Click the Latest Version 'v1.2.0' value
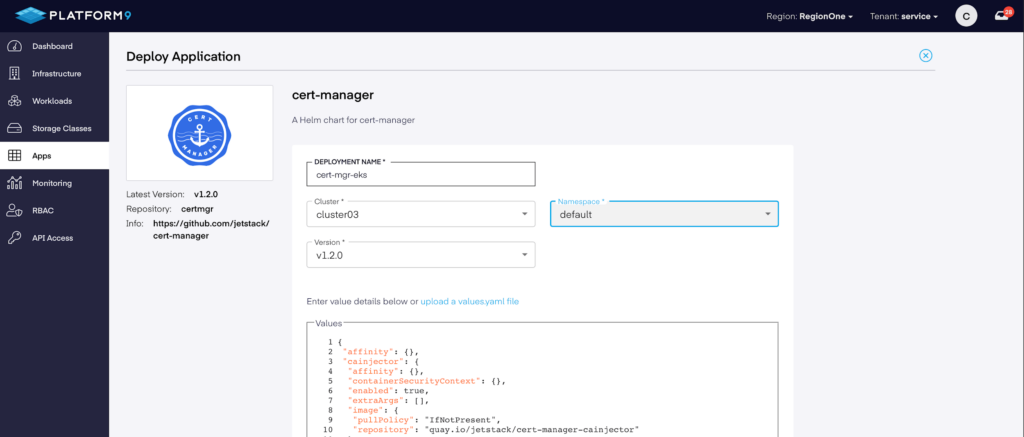Viewport: 1024px width, 437px height. pos(206,195)
